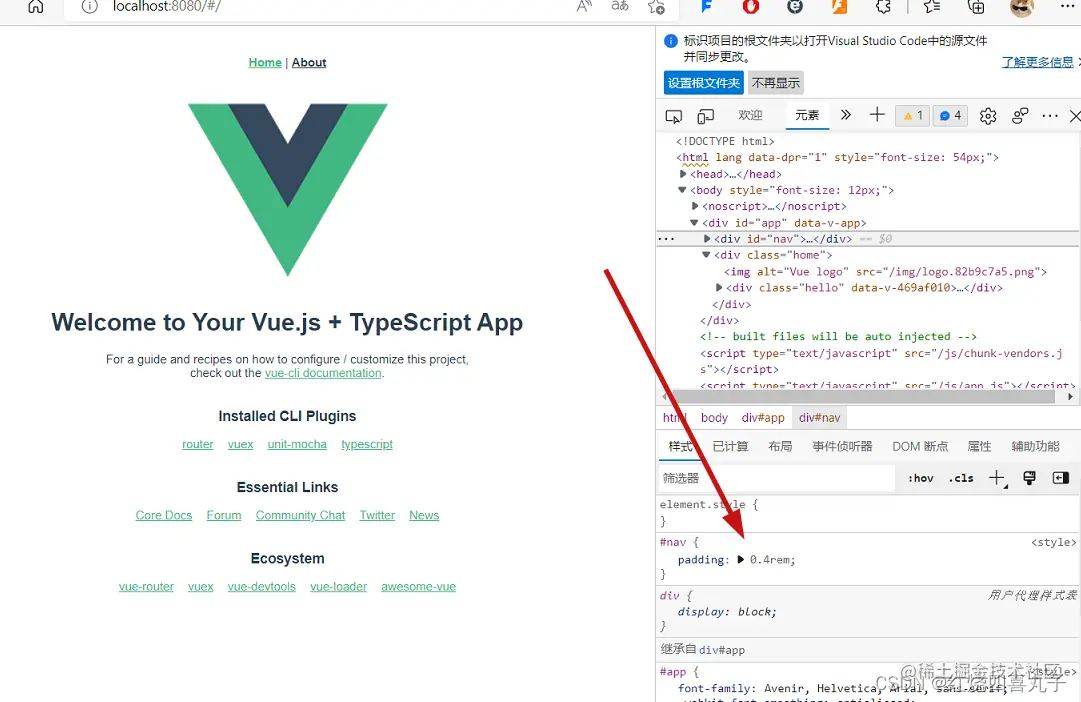Switch to the 辅助功能 tab
Screen dimensions: 1081x702
(x=1035, y=446)
